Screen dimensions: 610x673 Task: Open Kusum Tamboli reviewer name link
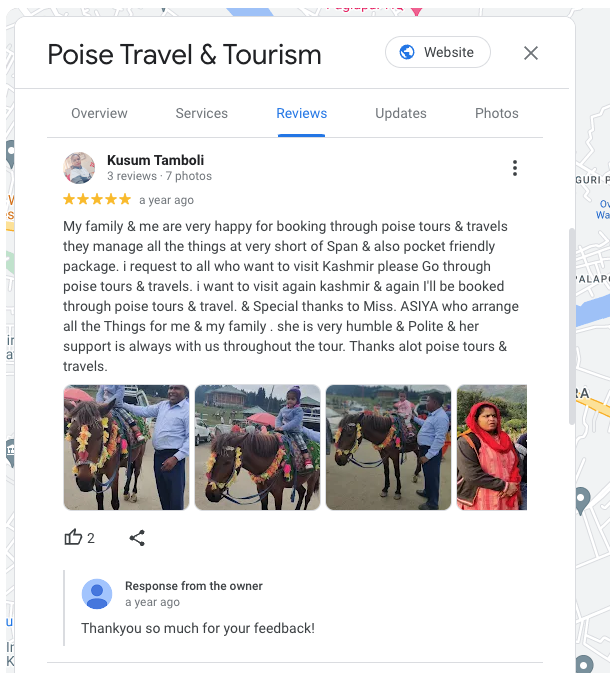tap(155, 160)
